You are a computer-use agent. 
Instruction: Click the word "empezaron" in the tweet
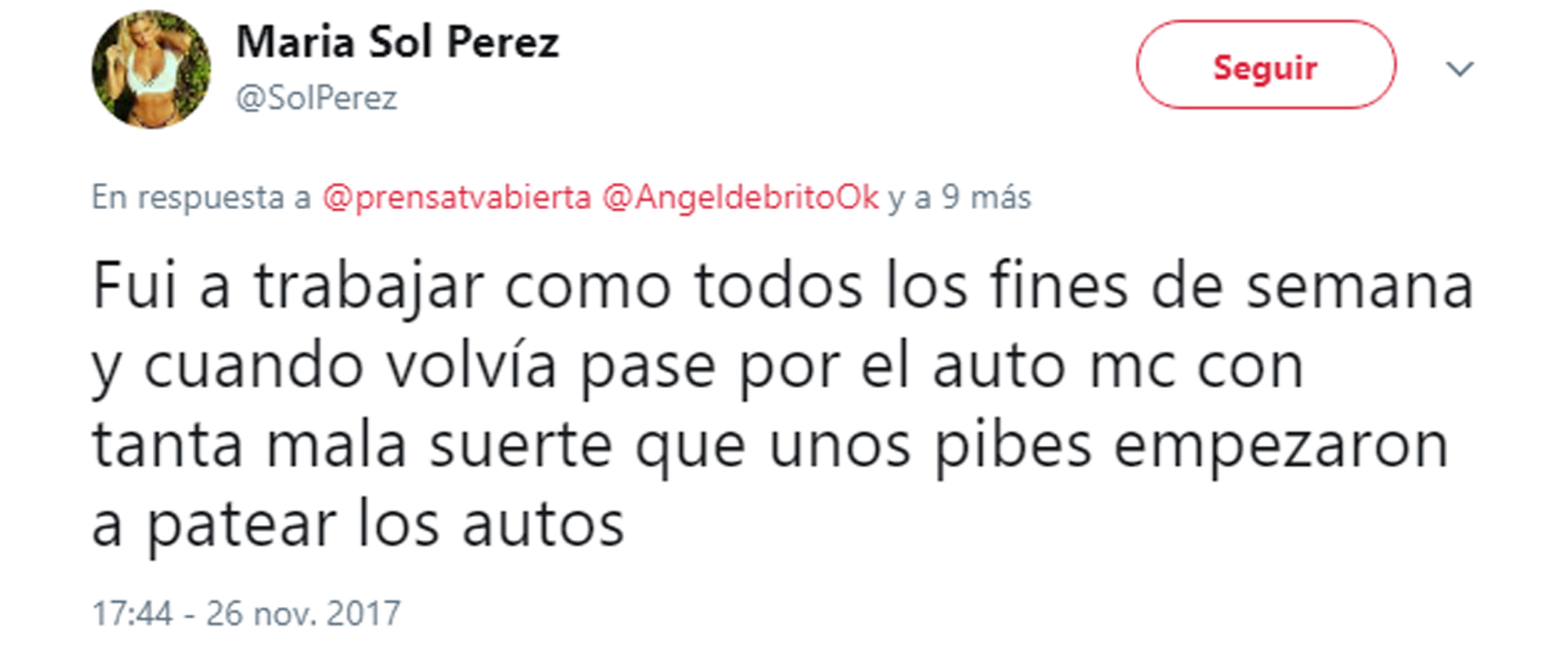coord(1281,448)
